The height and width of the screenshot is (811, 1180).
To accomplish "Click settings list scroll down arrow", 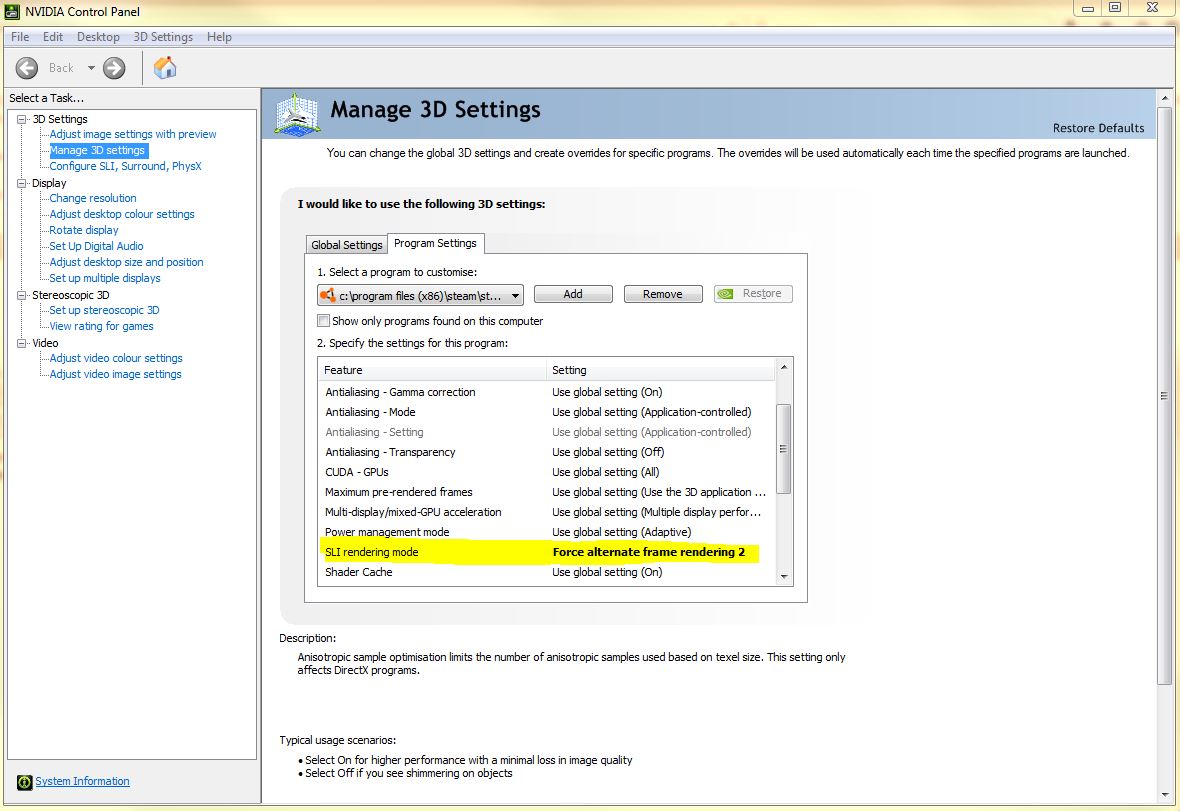I will [783, 576].
